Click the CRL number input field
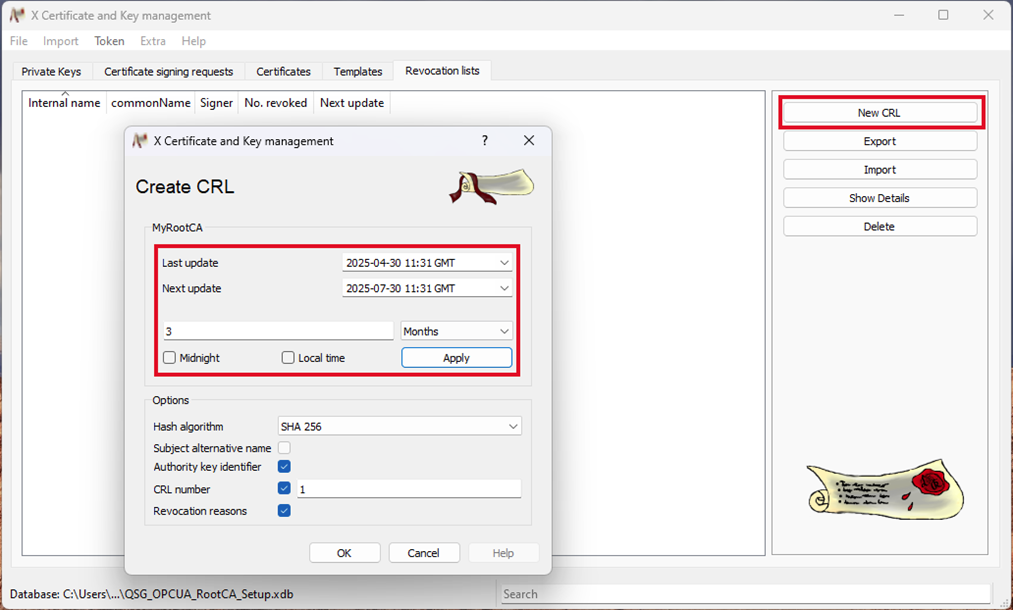Viewport: 1013px width, 610px height. (x=408, y=489)
